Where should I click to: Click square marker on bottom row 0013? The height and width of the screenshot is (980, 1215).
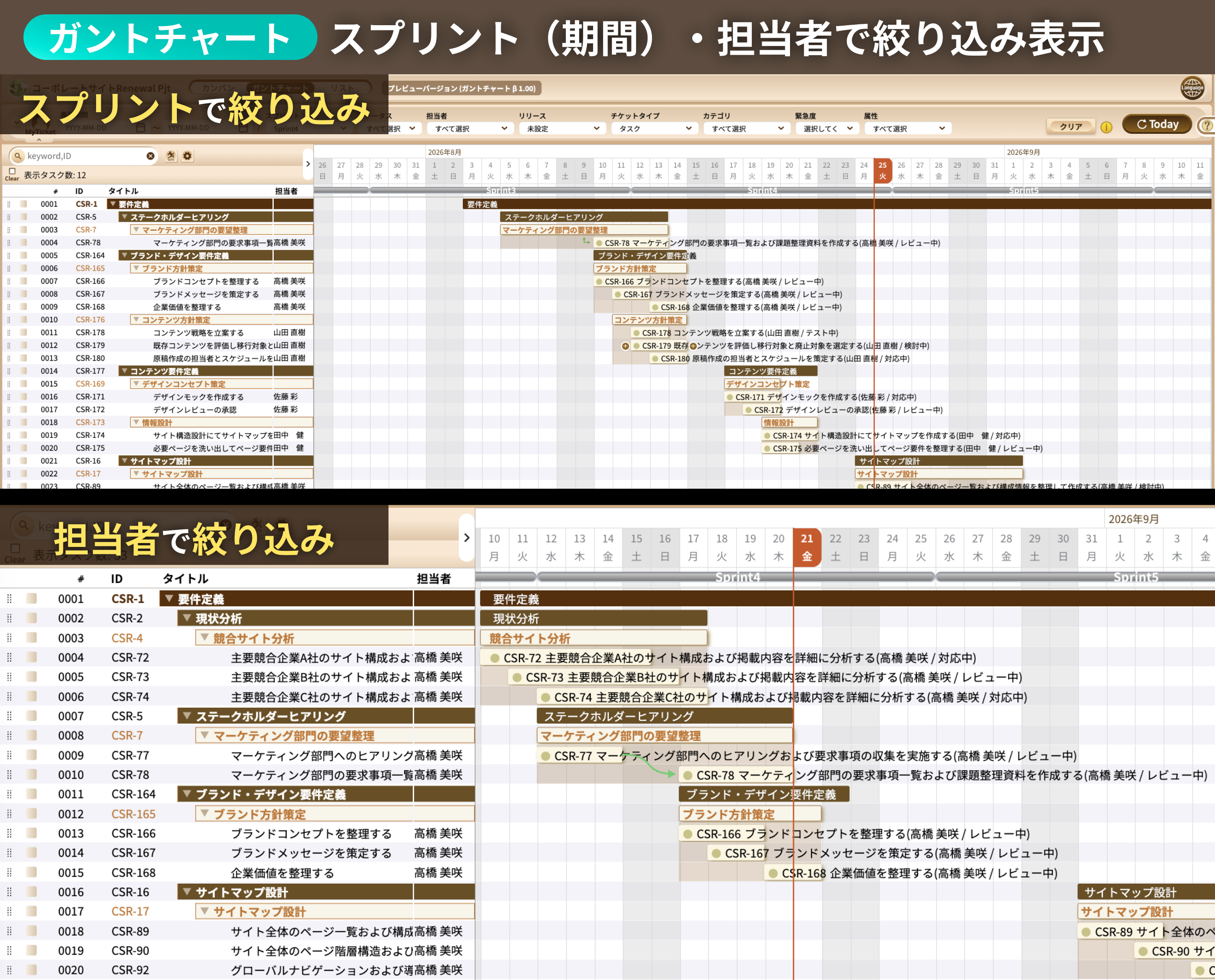32,833
